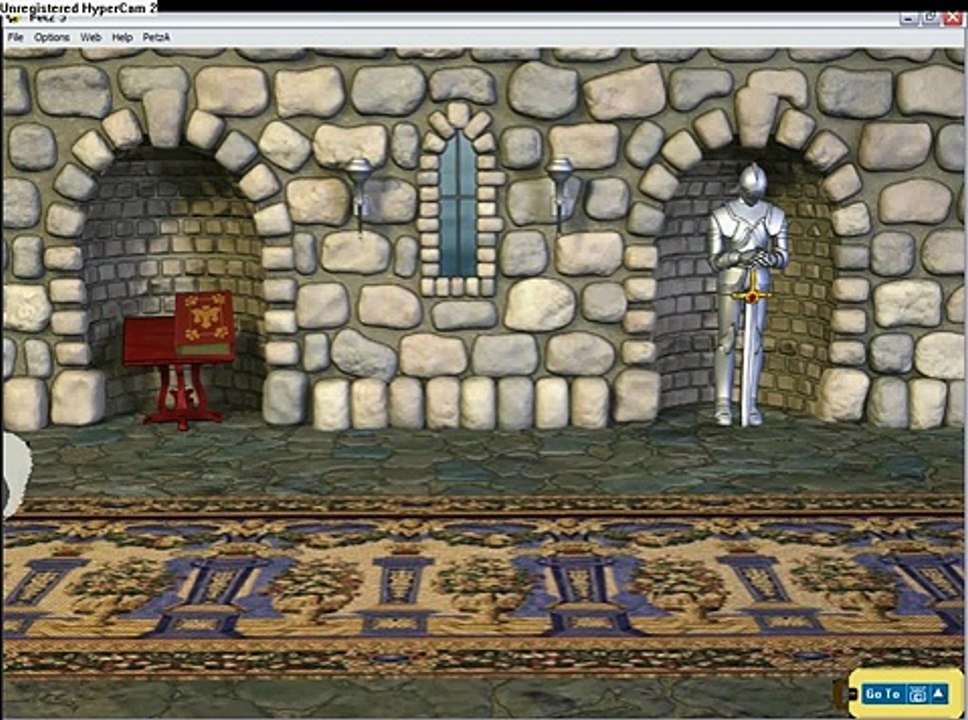The height and width of the screenshot is (720, 968).
Task: Close the Petz window
Action: (954, 19)
